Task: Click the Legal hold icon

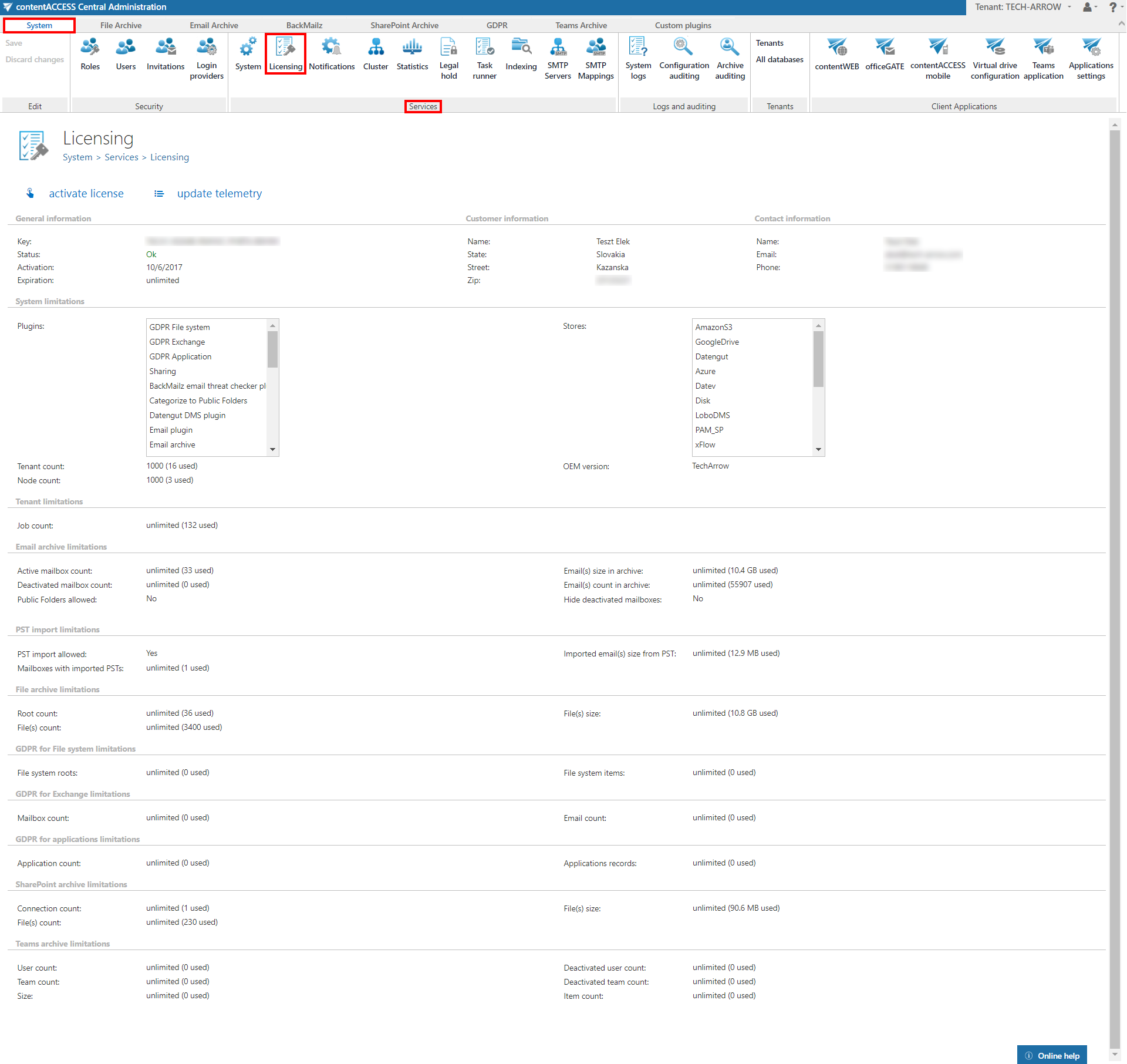Action: (x=448, y=58)
